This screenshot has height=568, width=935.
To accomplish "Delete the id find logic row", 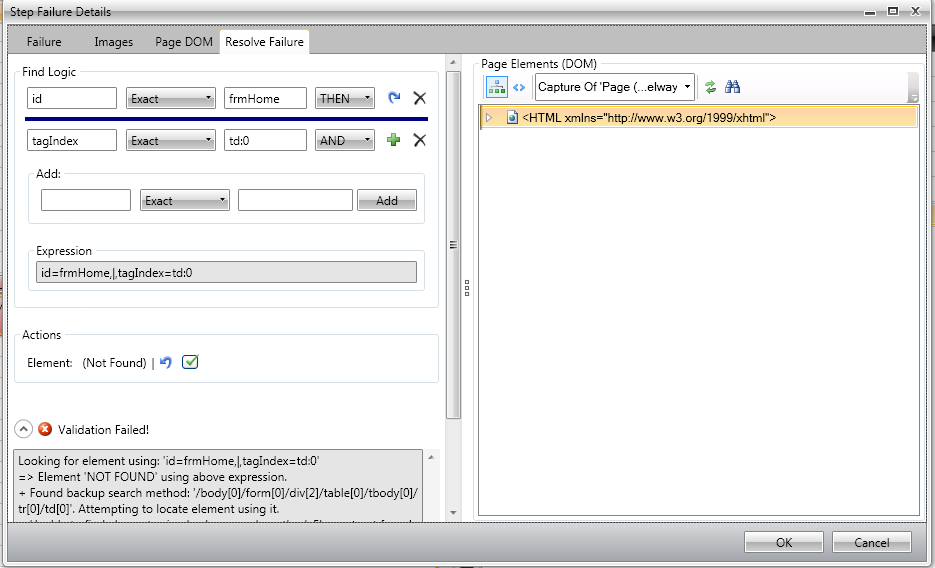I will (420, 98).
